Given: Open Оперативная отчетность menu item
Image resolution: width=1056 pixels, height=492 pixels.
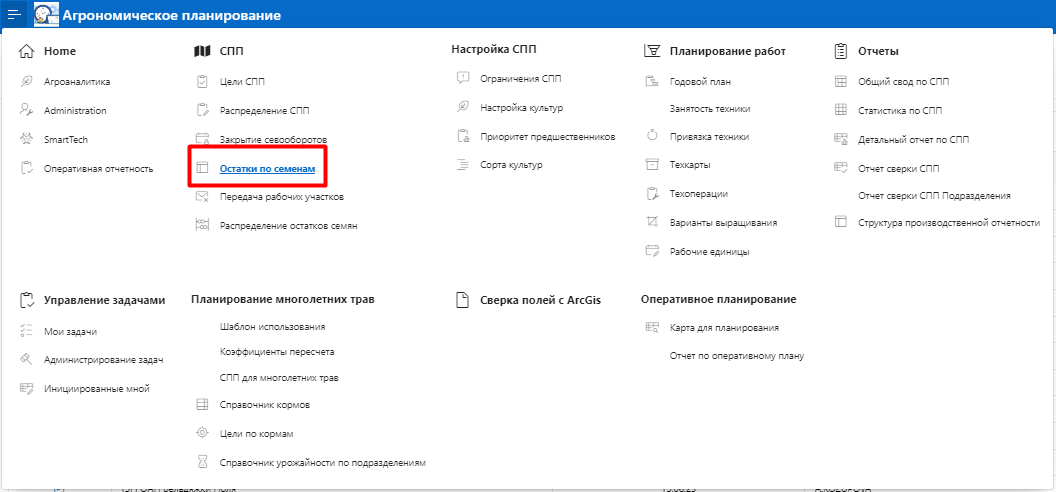Looking at the screenshot, I should 98,169.
